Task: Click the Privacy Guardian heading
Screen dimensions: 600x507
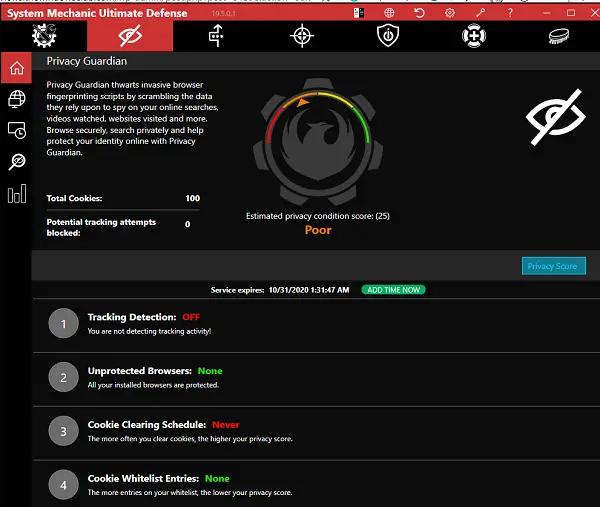Action: pos(86,61)
